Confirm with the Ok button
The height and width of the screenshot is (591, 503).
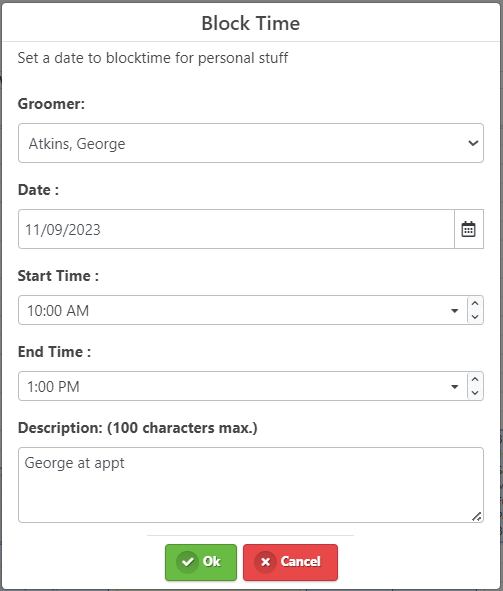point(201,562)
